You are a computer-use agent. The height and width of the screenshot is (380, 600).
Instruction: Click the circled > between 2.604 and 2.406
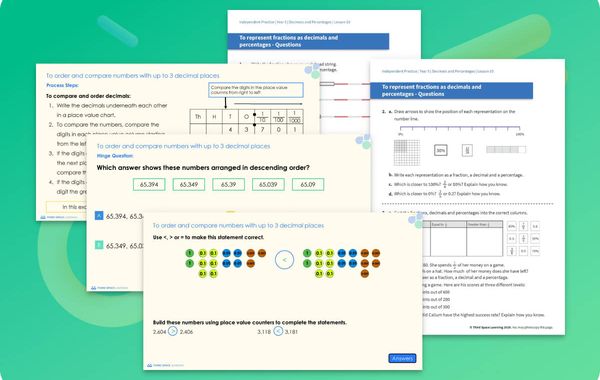pyautogui.click(x=173, y=331)
